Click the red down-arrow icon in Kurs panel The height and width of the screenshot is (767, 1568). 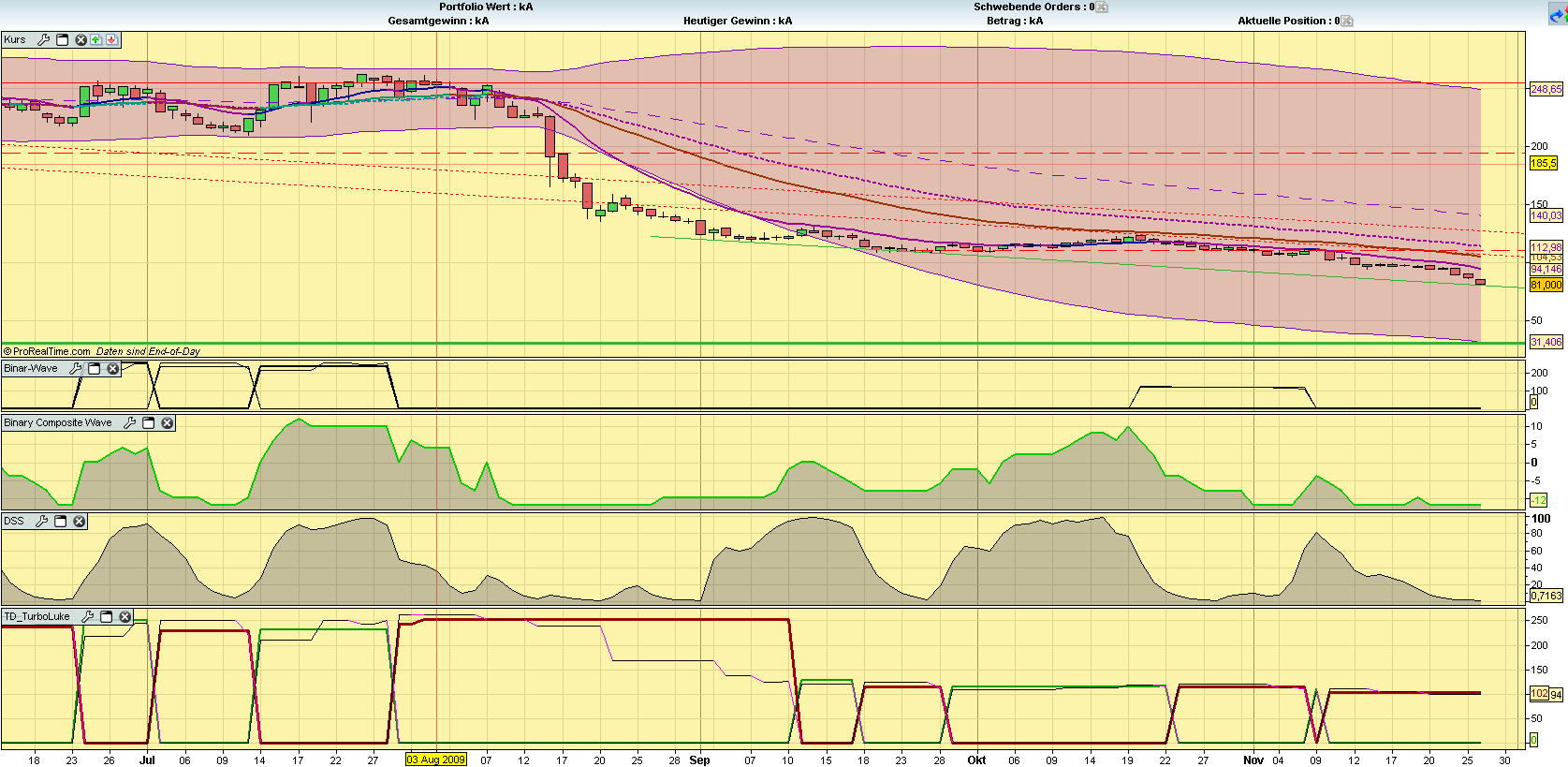point(111,40)
